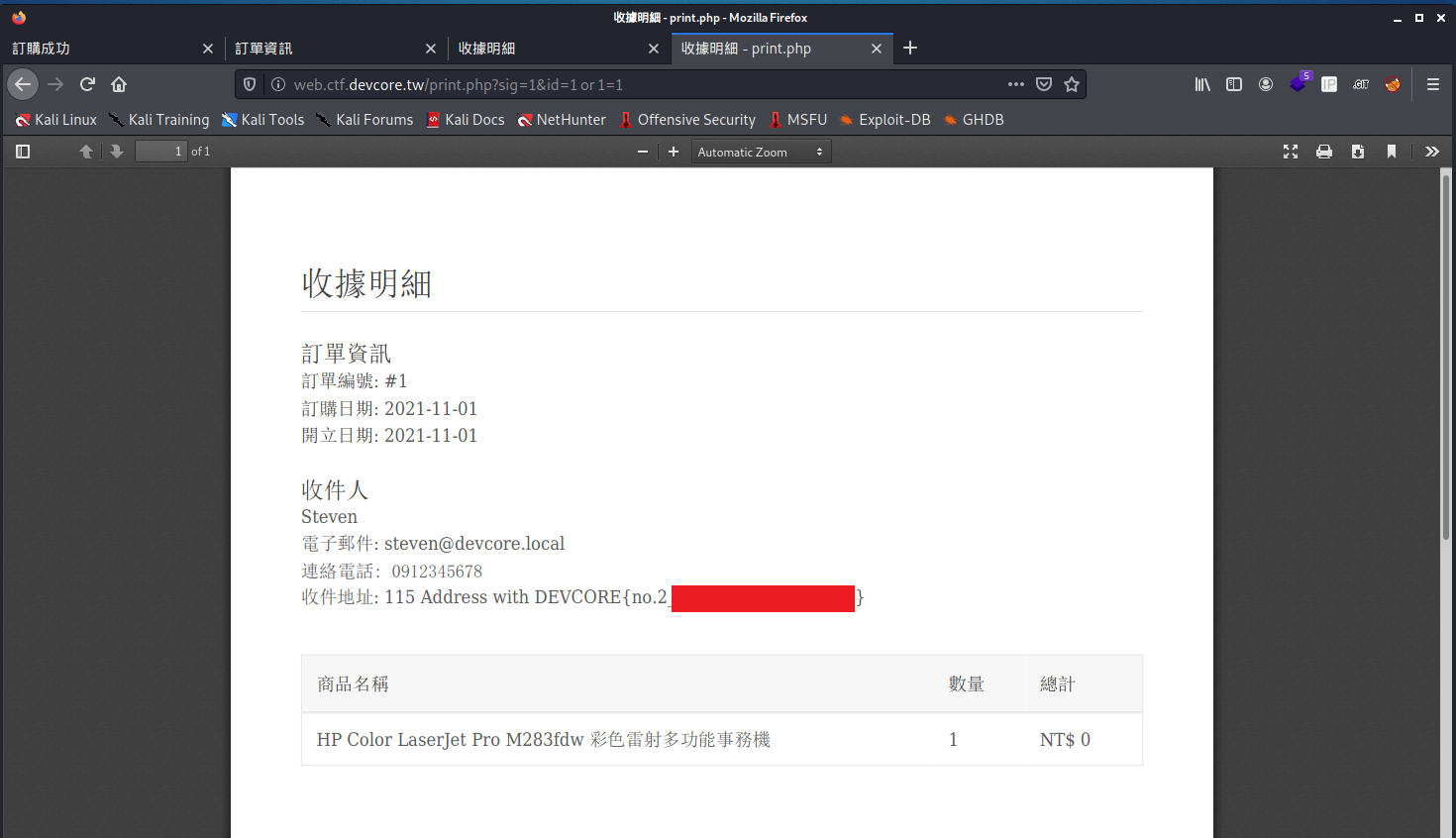Go to Firefox home page
This screenshot has height=838, width=1456.
click(119, 84)
